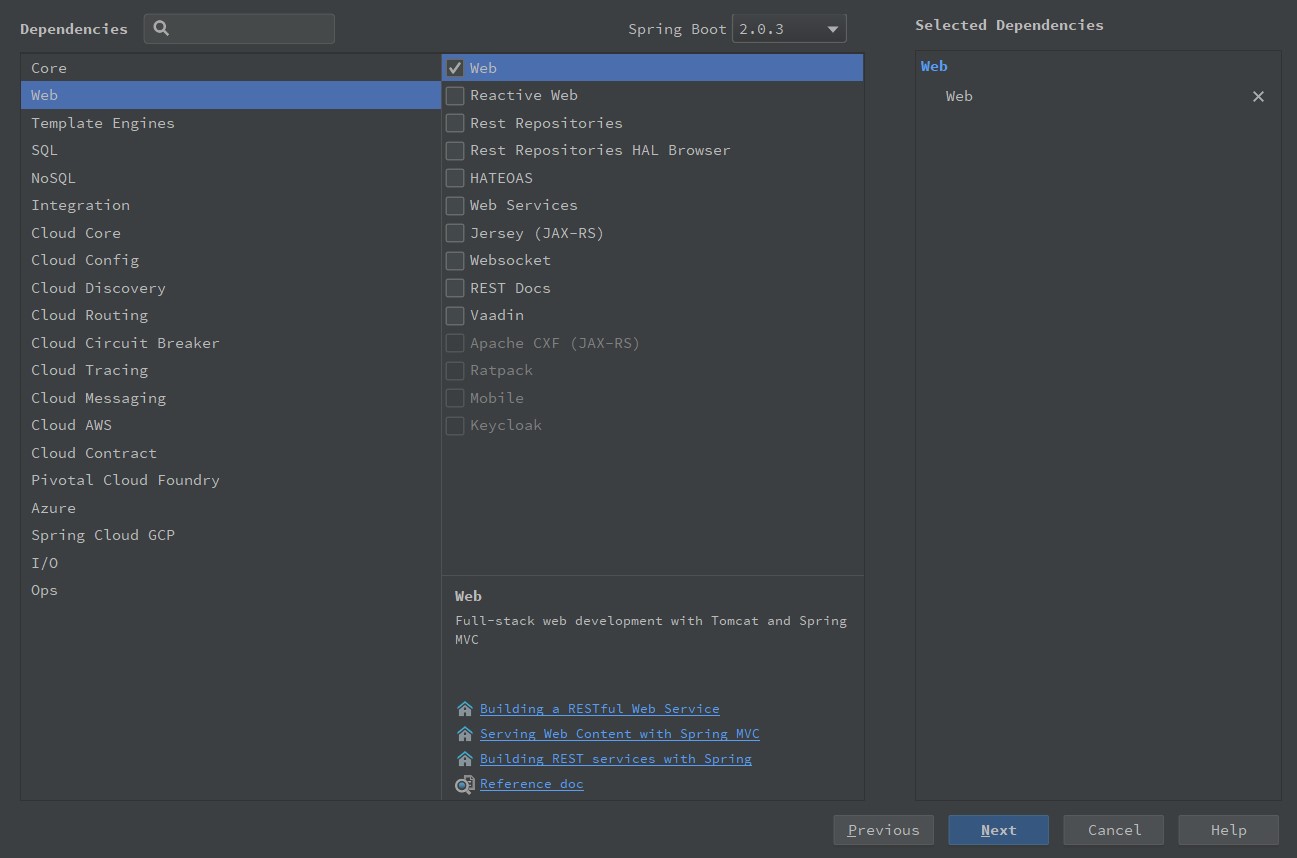The width and height of the screenshot is (1297, 858).
Task: Click the disabled Keycloak checkbox
Action: (x=455, y=425)
